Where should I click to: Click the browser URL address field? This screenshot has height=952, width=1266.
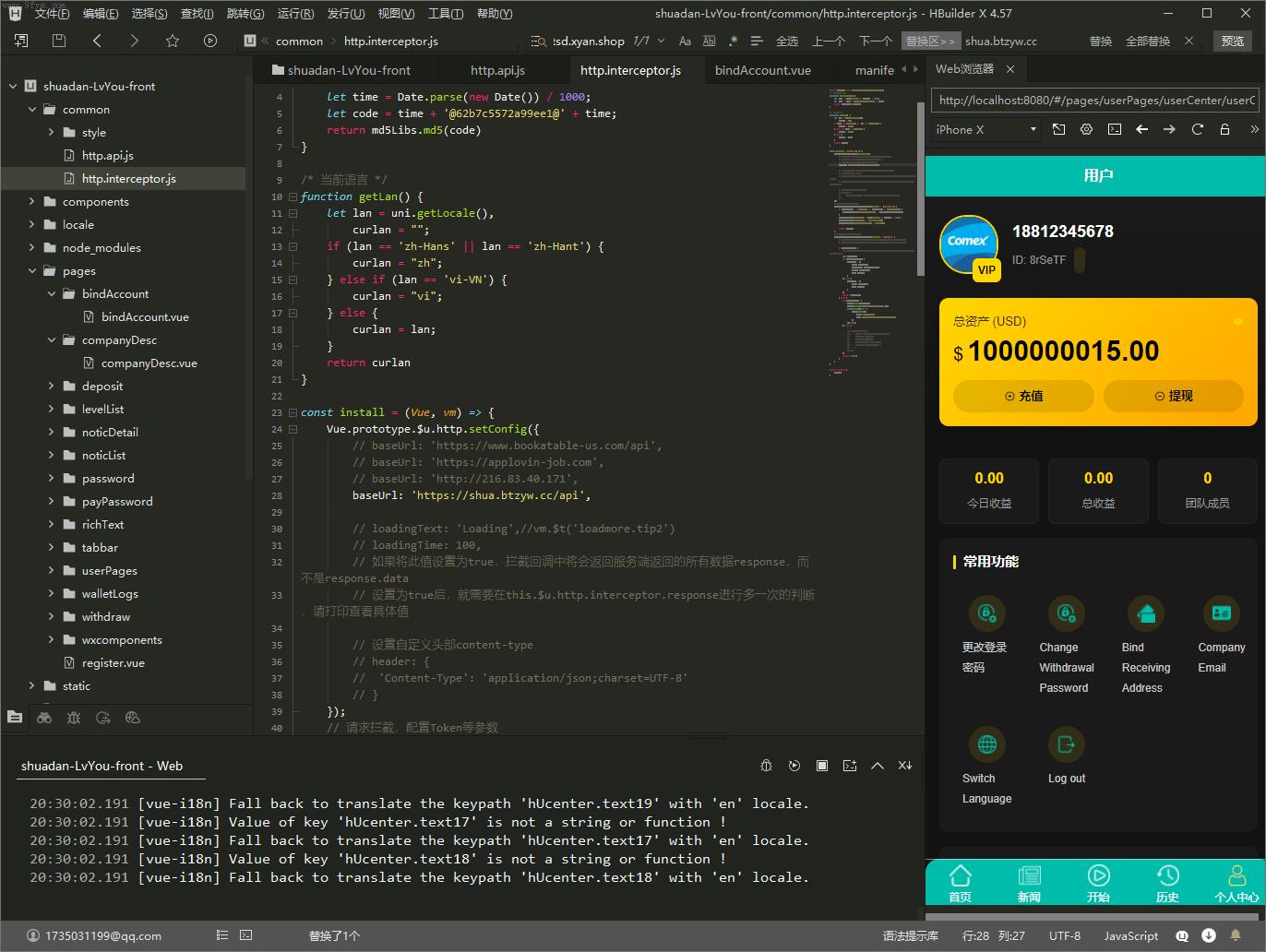pyautogui.click(x=1095, y=100)
